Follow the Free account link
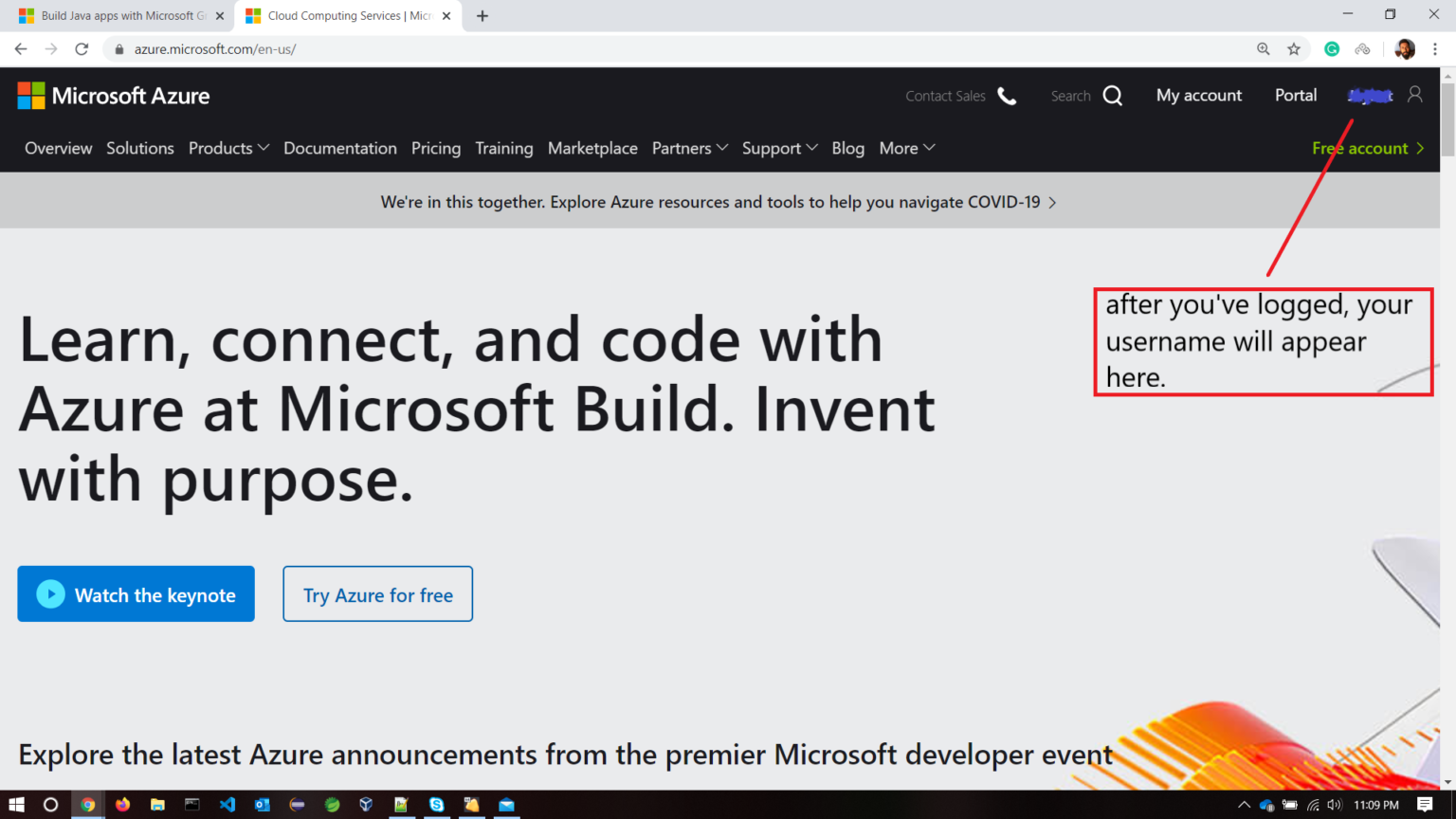 point(1361,148)
